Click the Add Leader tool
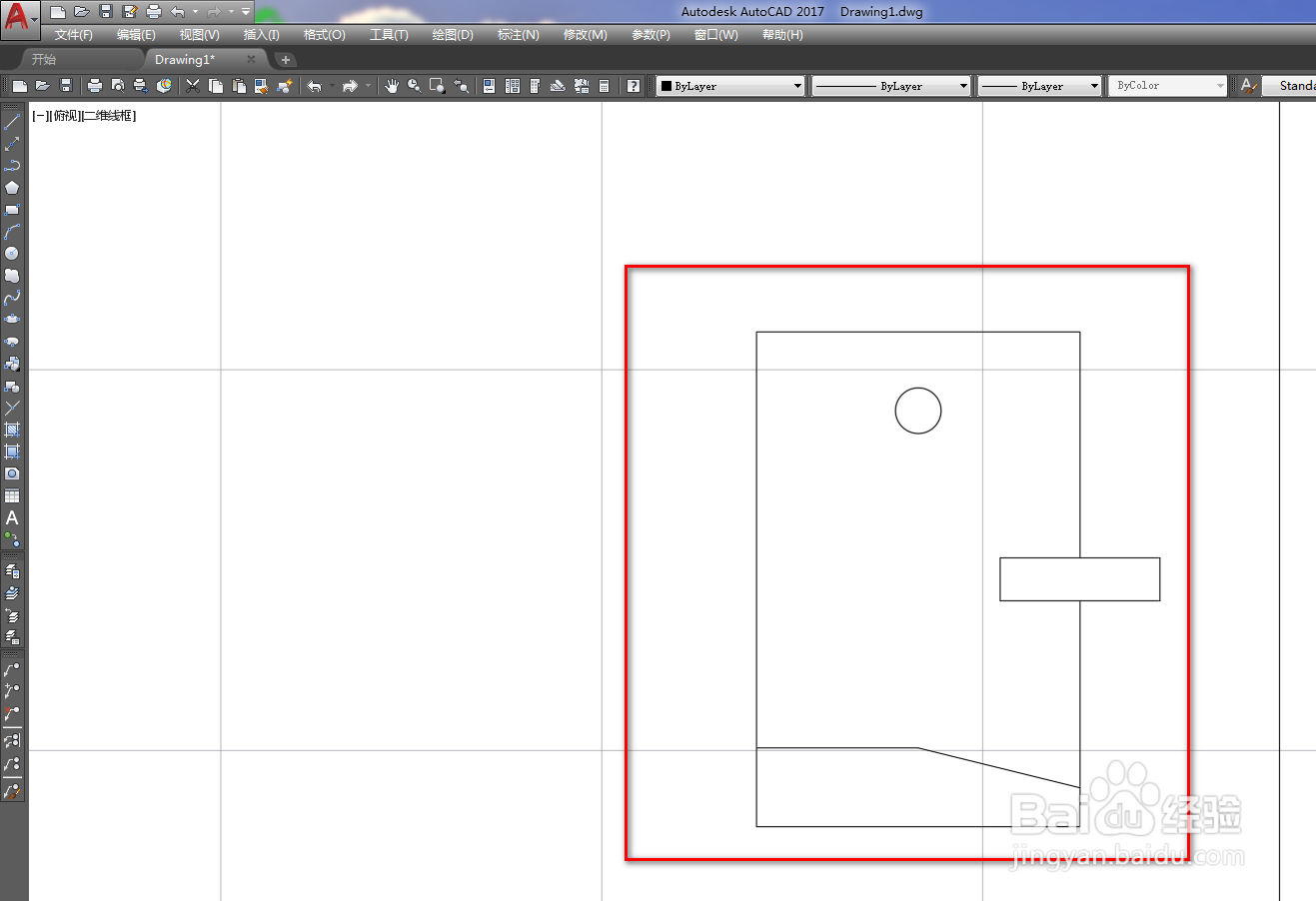The width and height of the screenshot is (1316, 901). pos(12,690)
